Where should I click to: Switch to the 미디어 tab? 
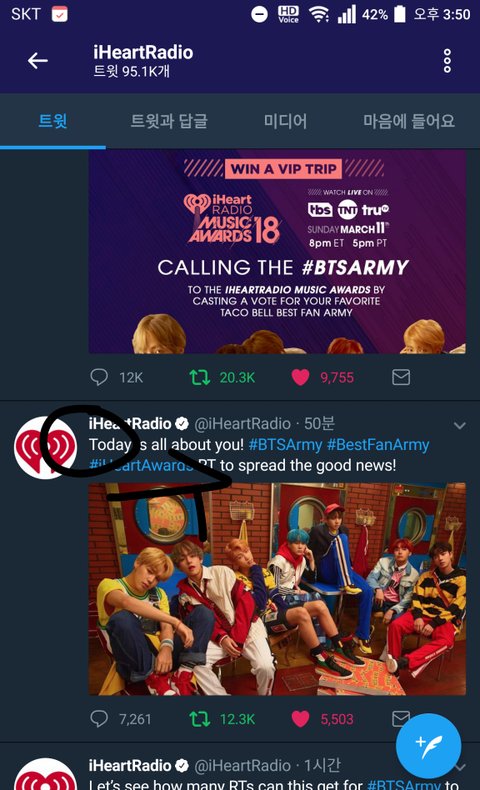285,121
